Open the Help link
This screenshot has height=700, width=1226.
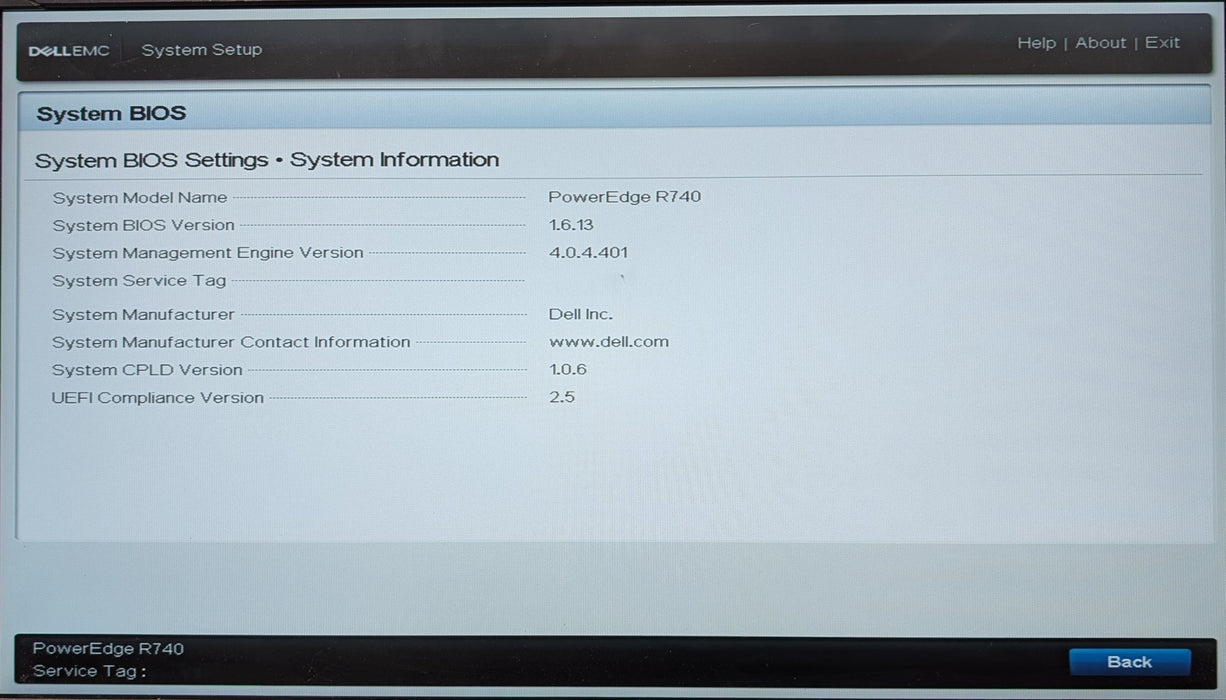[1036, 43]
